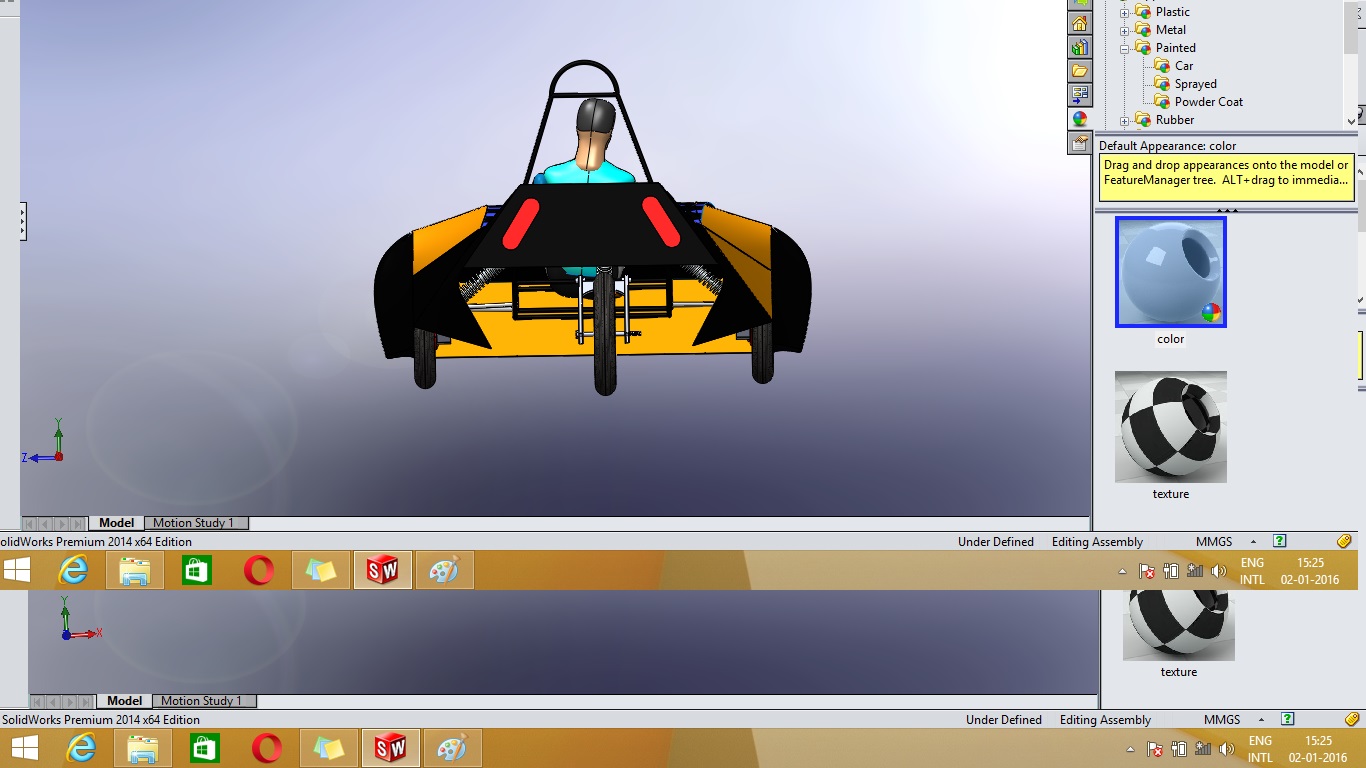Open the SolidWorks Resources home tab
Viewport: 1366px width, 768px height.
click(1079, 24)
